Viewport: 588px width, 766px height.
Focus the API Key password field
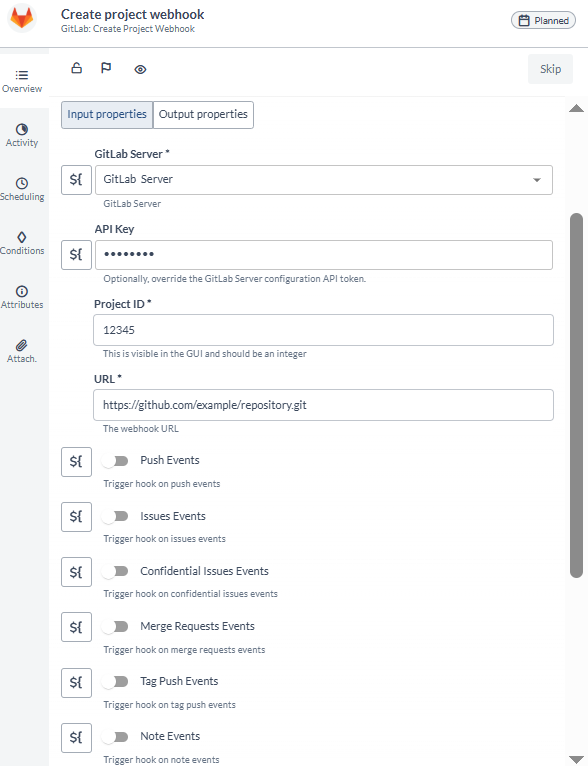[x=324, y=255]
